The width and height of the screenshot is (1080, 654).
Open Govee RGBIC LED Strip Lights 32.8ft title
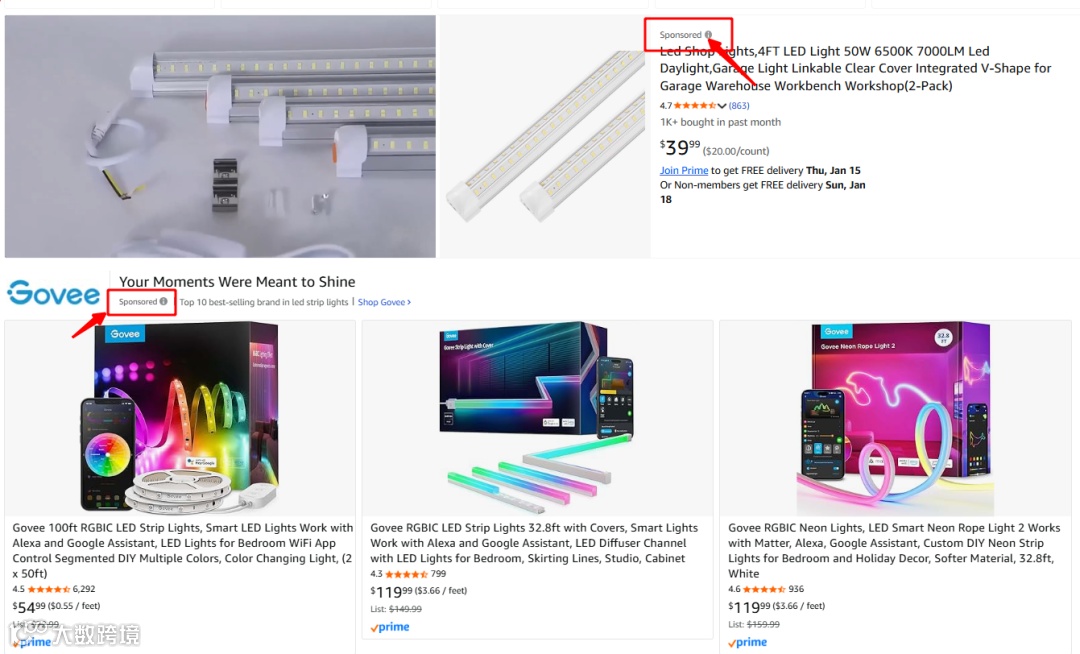(x=534, y=542)
